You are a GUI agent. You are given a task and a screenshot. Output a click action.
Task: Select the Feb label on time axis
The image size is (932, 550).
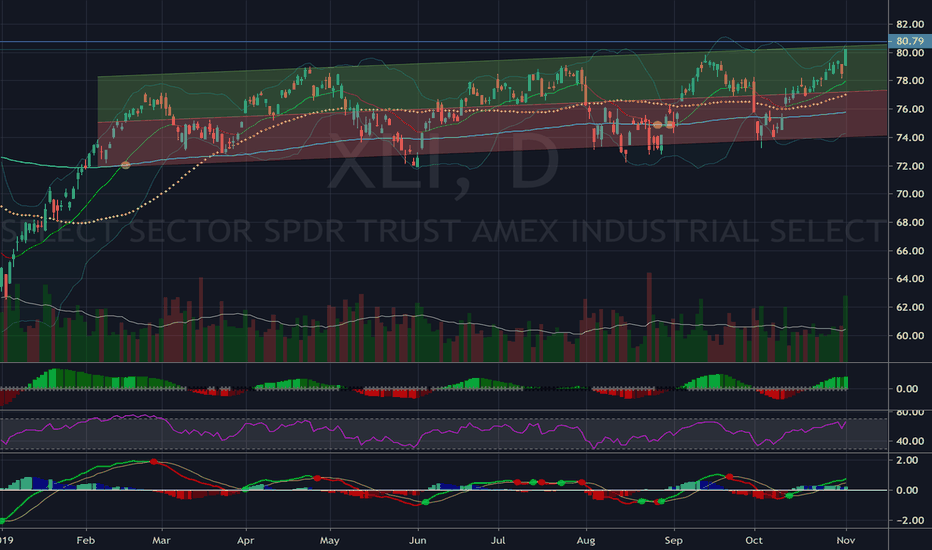click(86, 540)
